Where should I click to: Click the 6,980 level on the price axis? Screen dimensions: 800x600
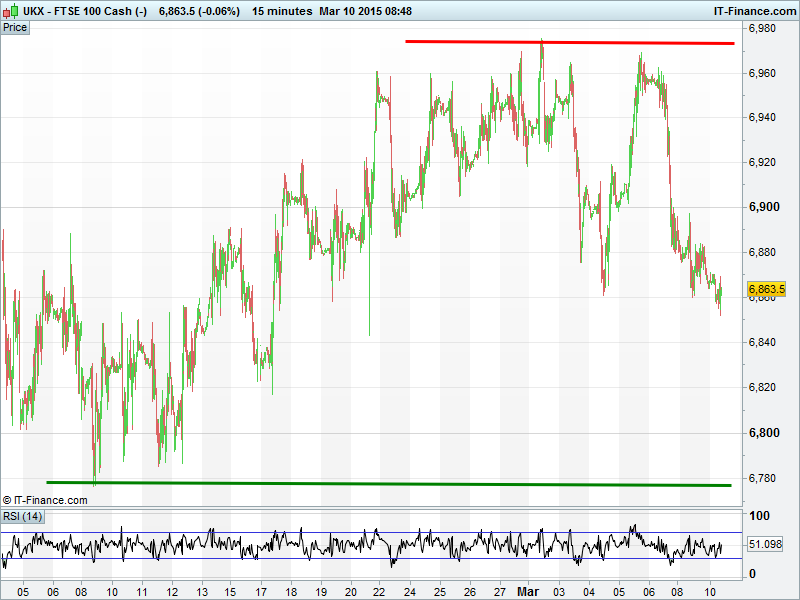764,28
